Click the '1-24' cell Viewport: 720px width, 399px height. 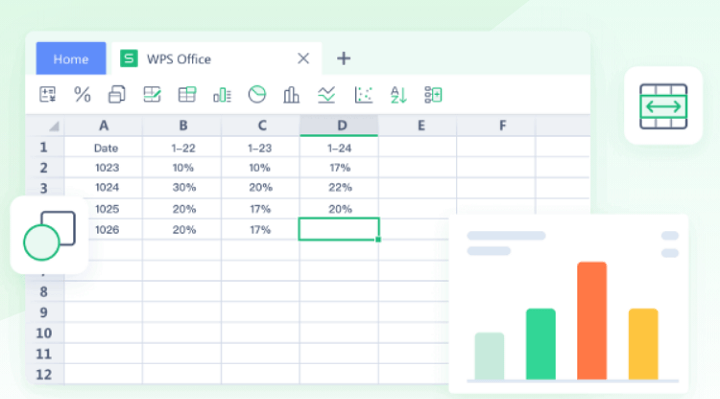pos(339,147)
